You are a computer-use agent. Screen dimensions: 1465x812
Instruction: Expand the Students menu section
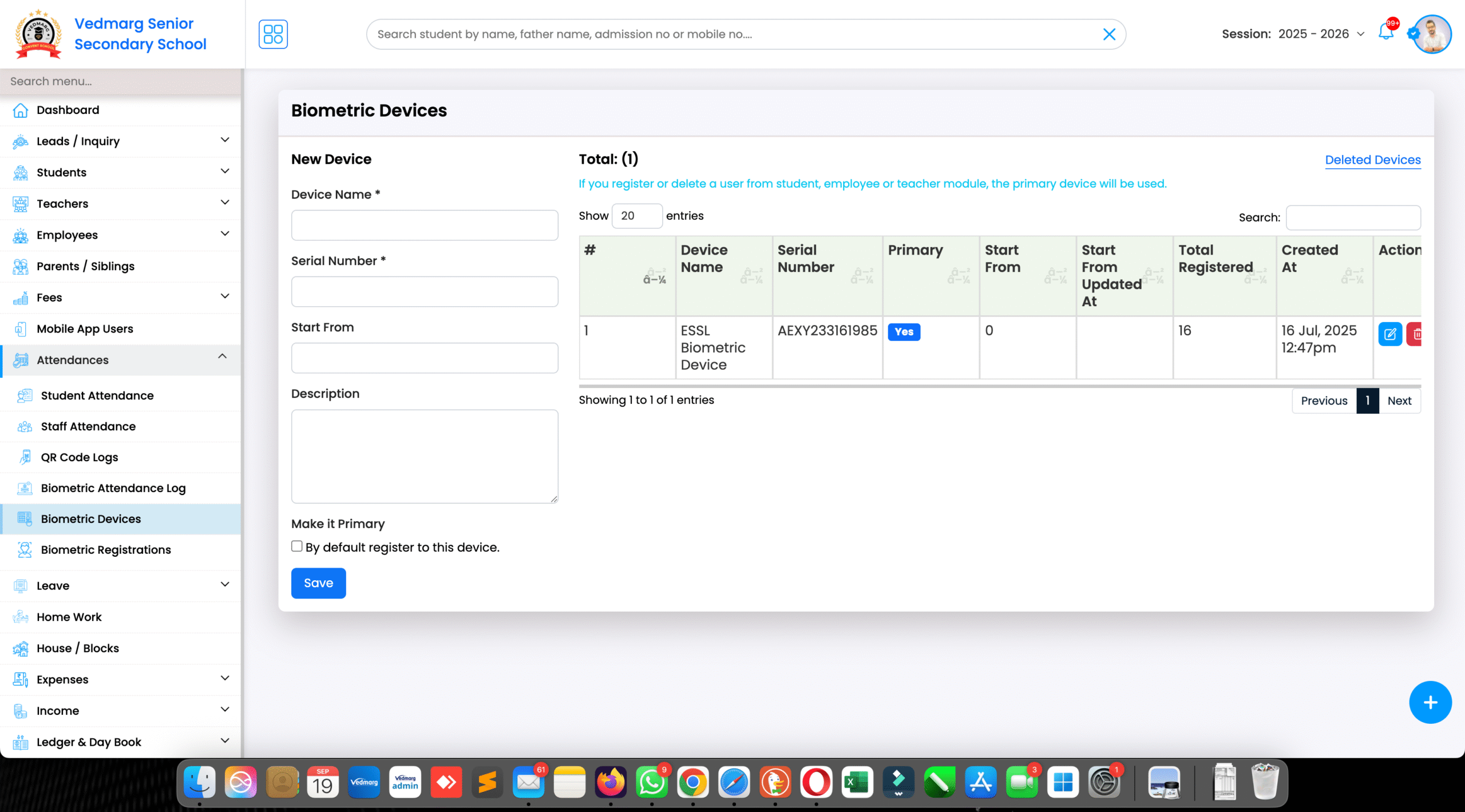[61, 172]
